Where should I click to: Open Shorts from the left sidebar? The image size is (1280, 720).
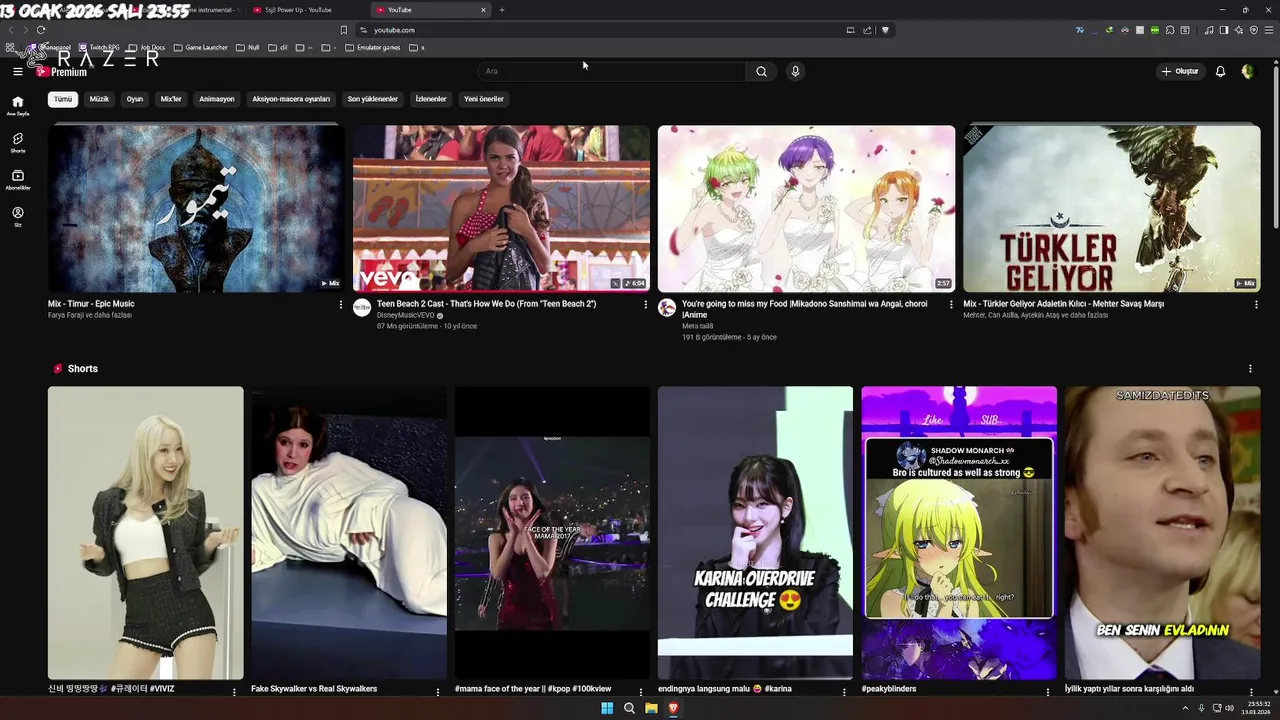click(x=17, y=143)
